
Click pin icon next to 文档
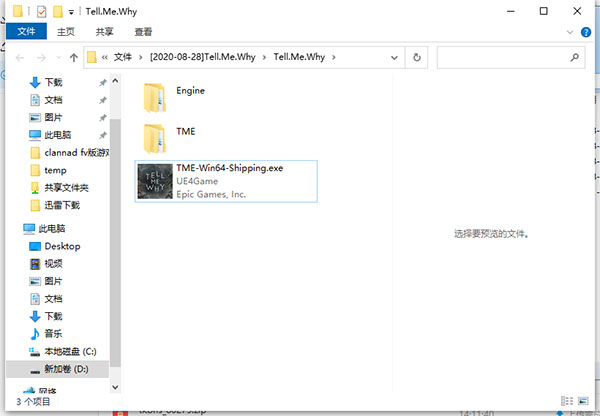click(103, 100)
